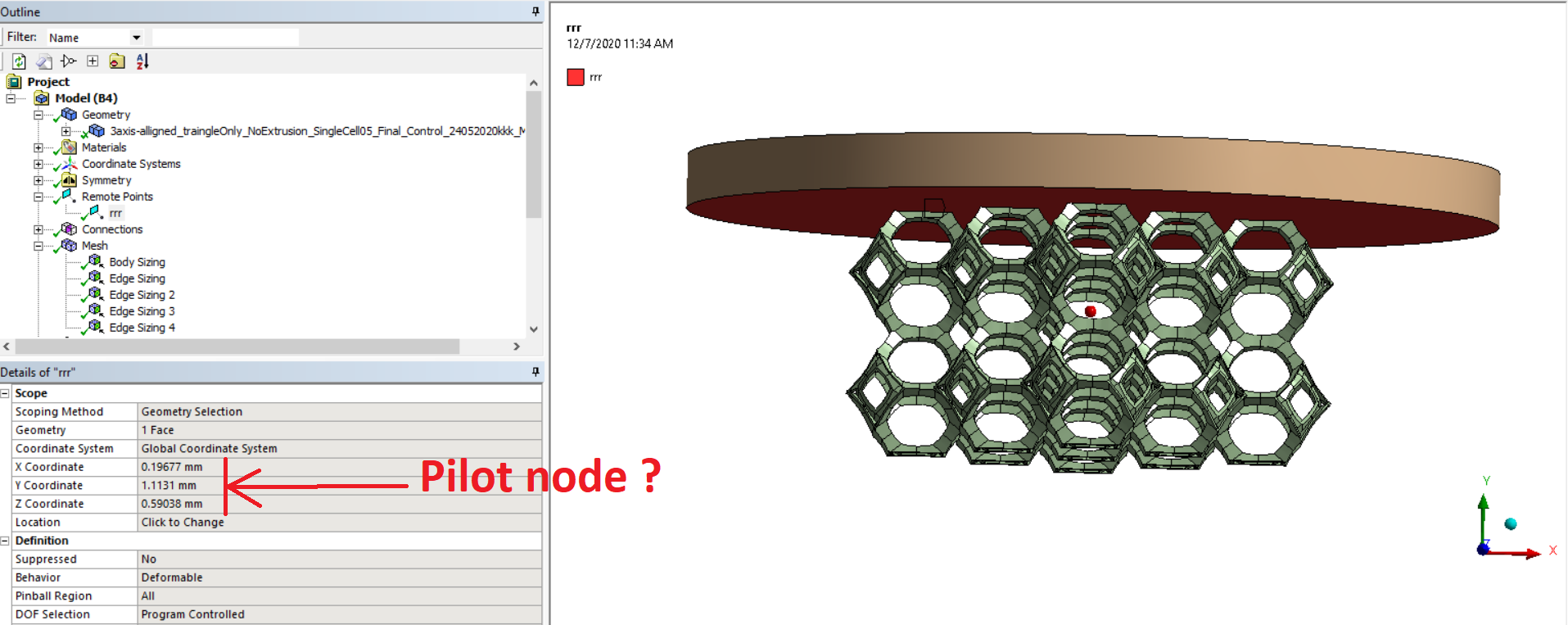Viewport: 1568px width, 625px height.
Task: Select the Geometry branch icon
Action: click(69, 115)
